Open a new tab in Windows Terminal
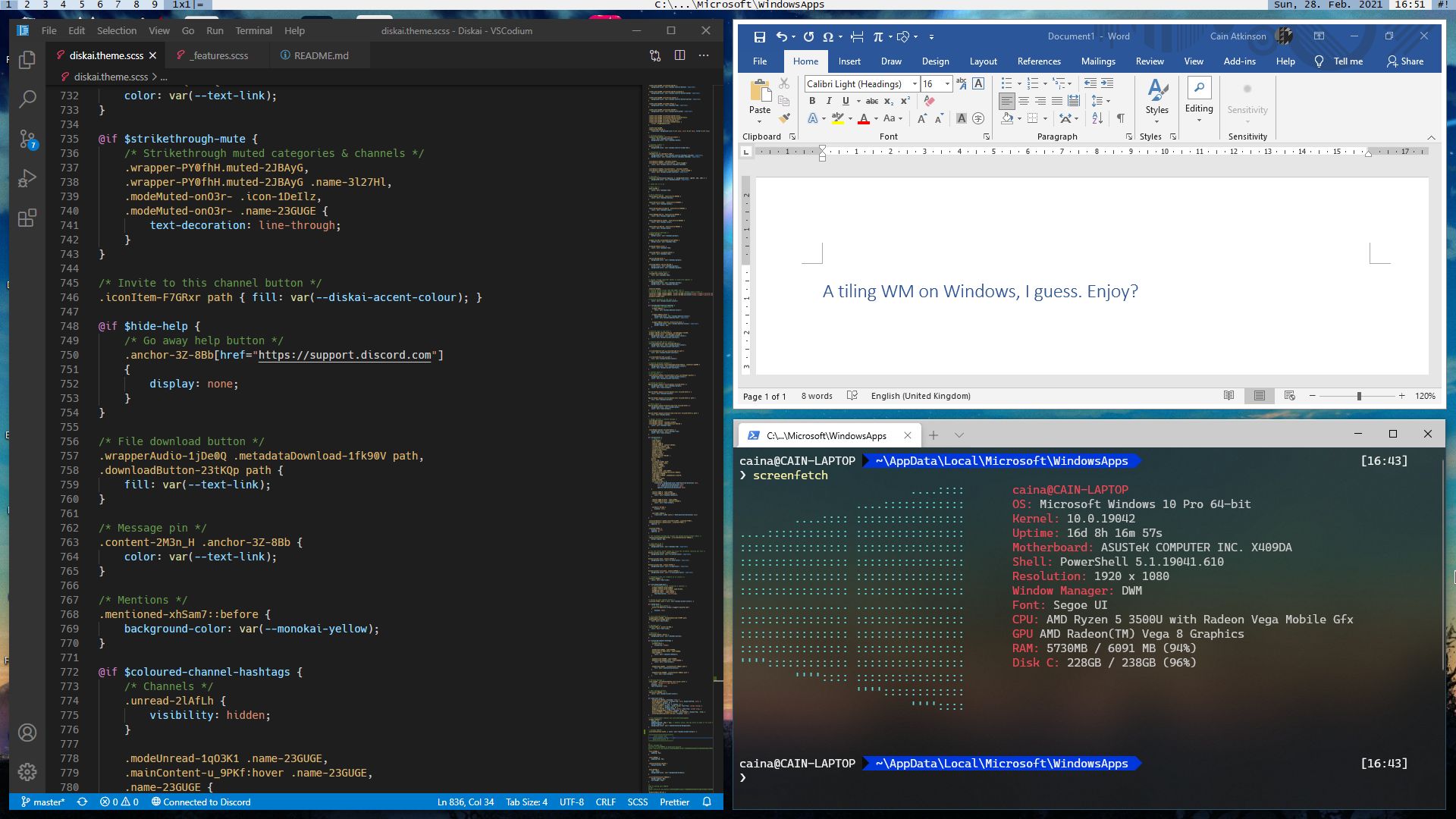1456x819 pixels. click(x=934, y=435)
